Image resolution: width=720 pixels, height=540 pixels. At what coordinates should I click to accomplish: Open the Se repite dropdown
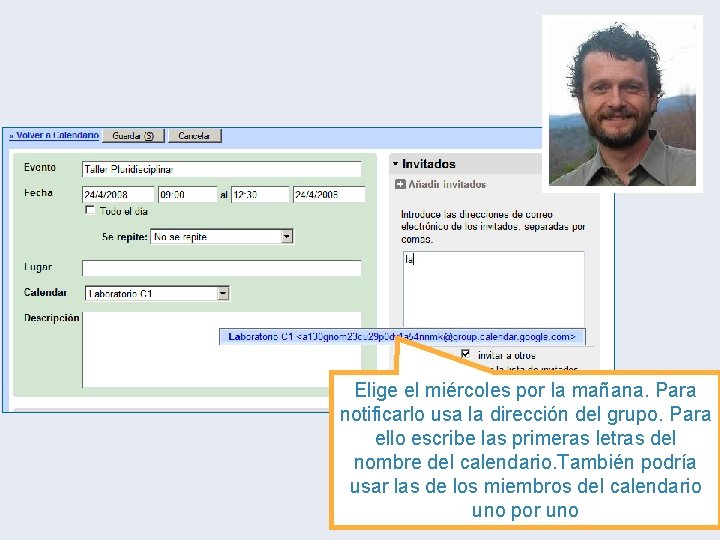tap(222, 236)
